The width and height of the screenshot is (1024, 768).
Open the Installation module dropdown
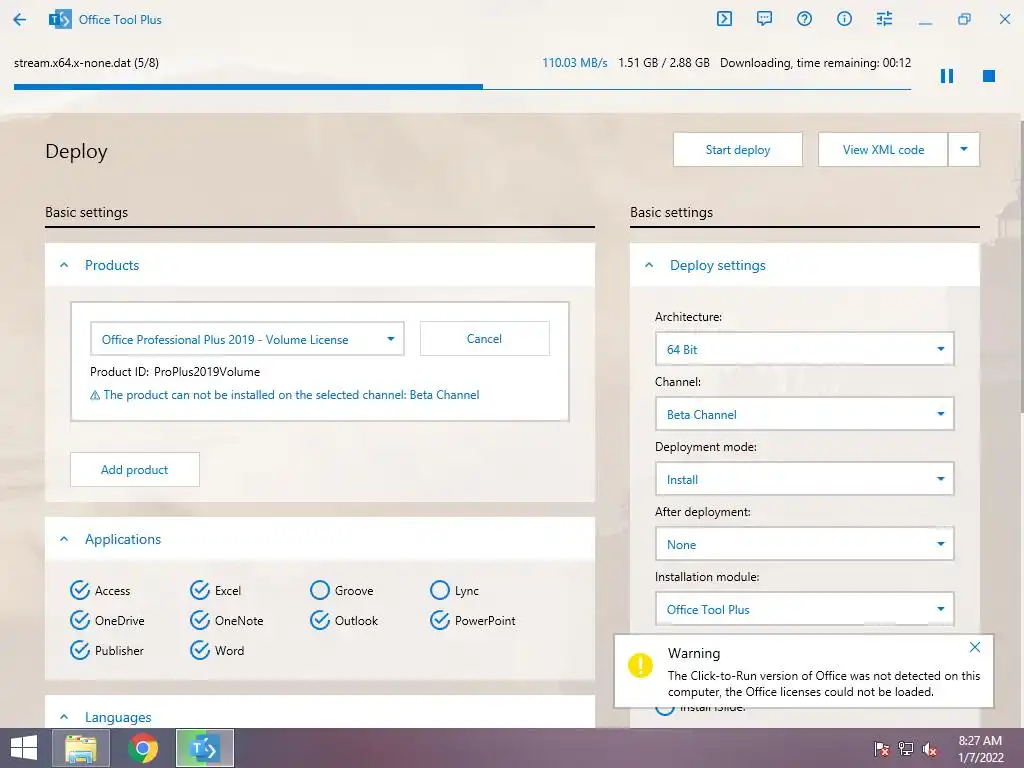tap(804, 609)
